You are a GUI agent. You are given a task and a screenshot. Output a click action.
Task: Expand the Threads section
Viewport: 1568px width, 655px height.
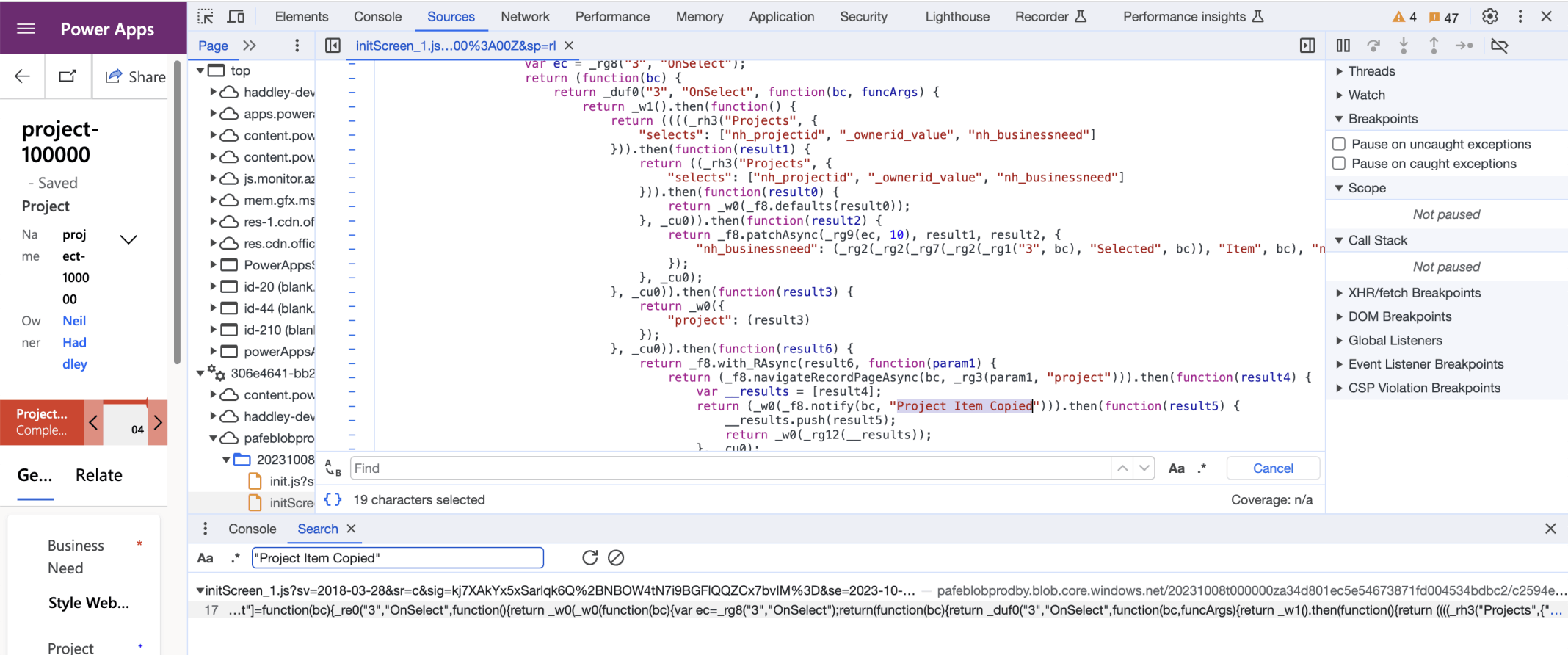click(x=1339, y=71)
